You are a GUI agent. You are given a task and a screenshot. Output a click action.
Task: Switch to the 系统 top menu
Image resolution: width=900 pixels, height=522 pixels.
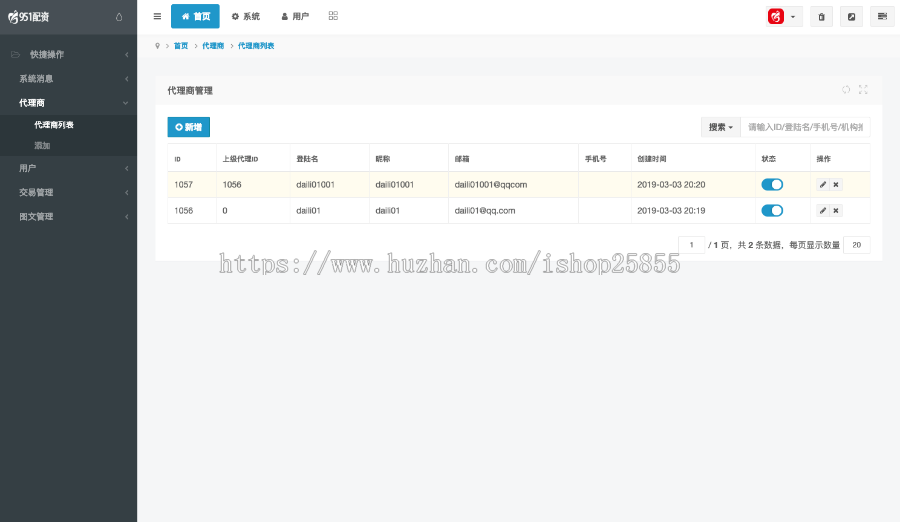click(246, 17)
